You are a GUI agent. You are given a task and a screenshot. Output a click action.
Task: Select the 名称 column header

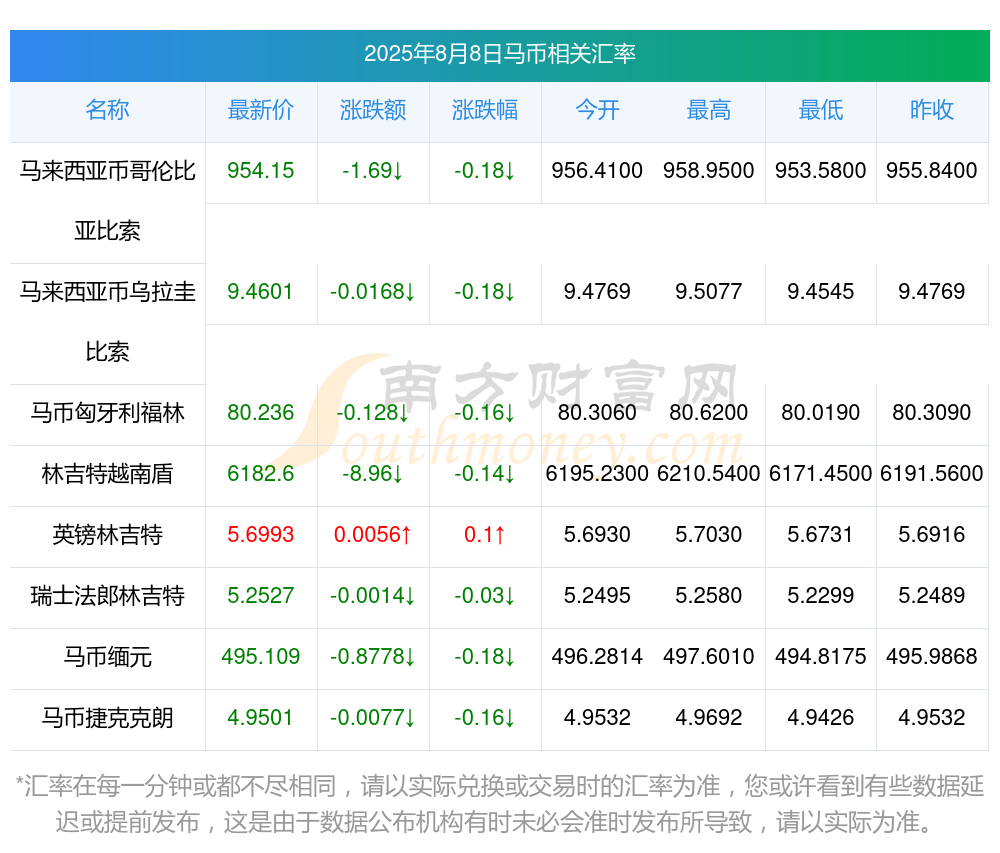[107, 110]
